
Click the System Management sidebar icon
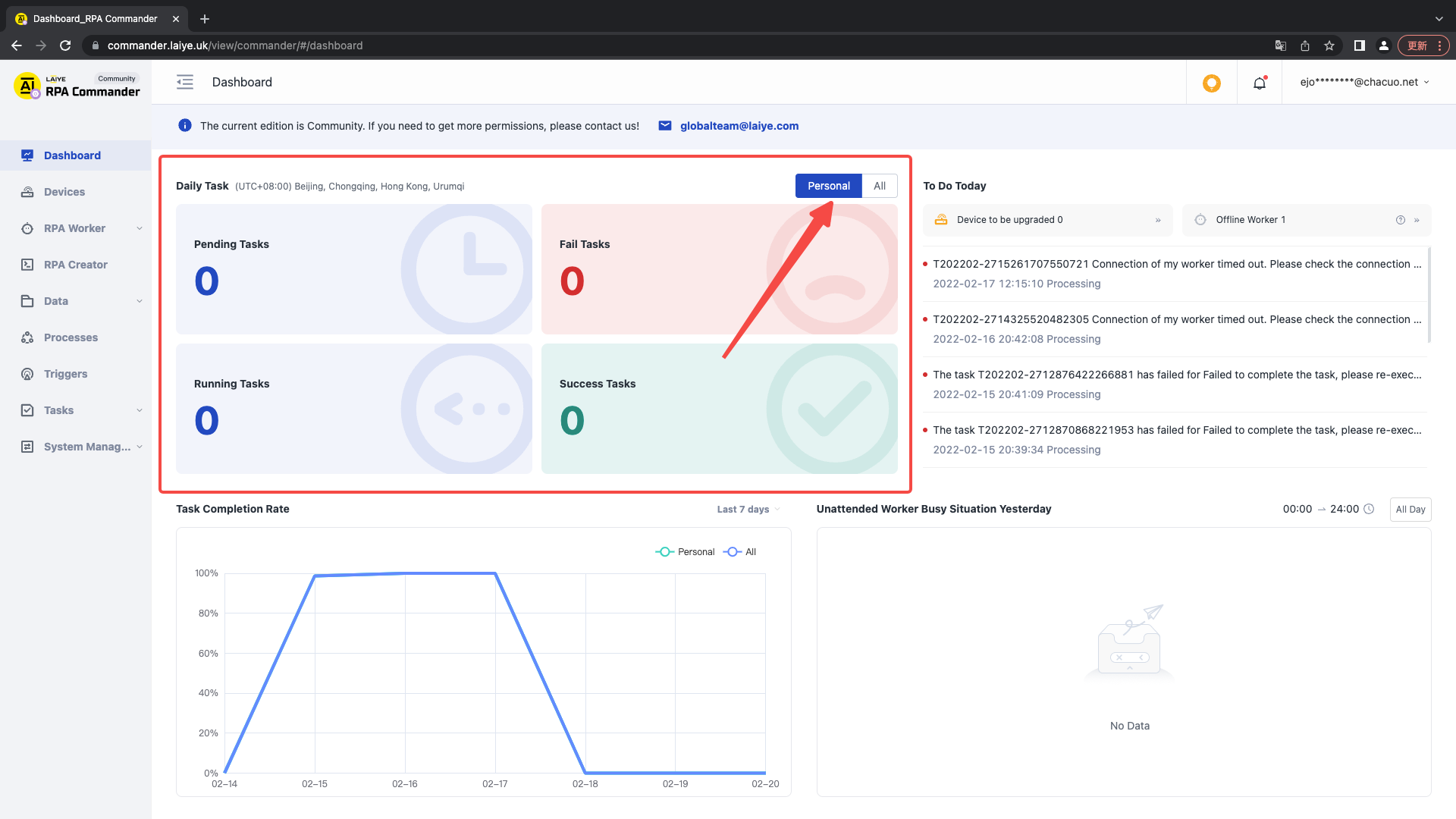(27, 447)
